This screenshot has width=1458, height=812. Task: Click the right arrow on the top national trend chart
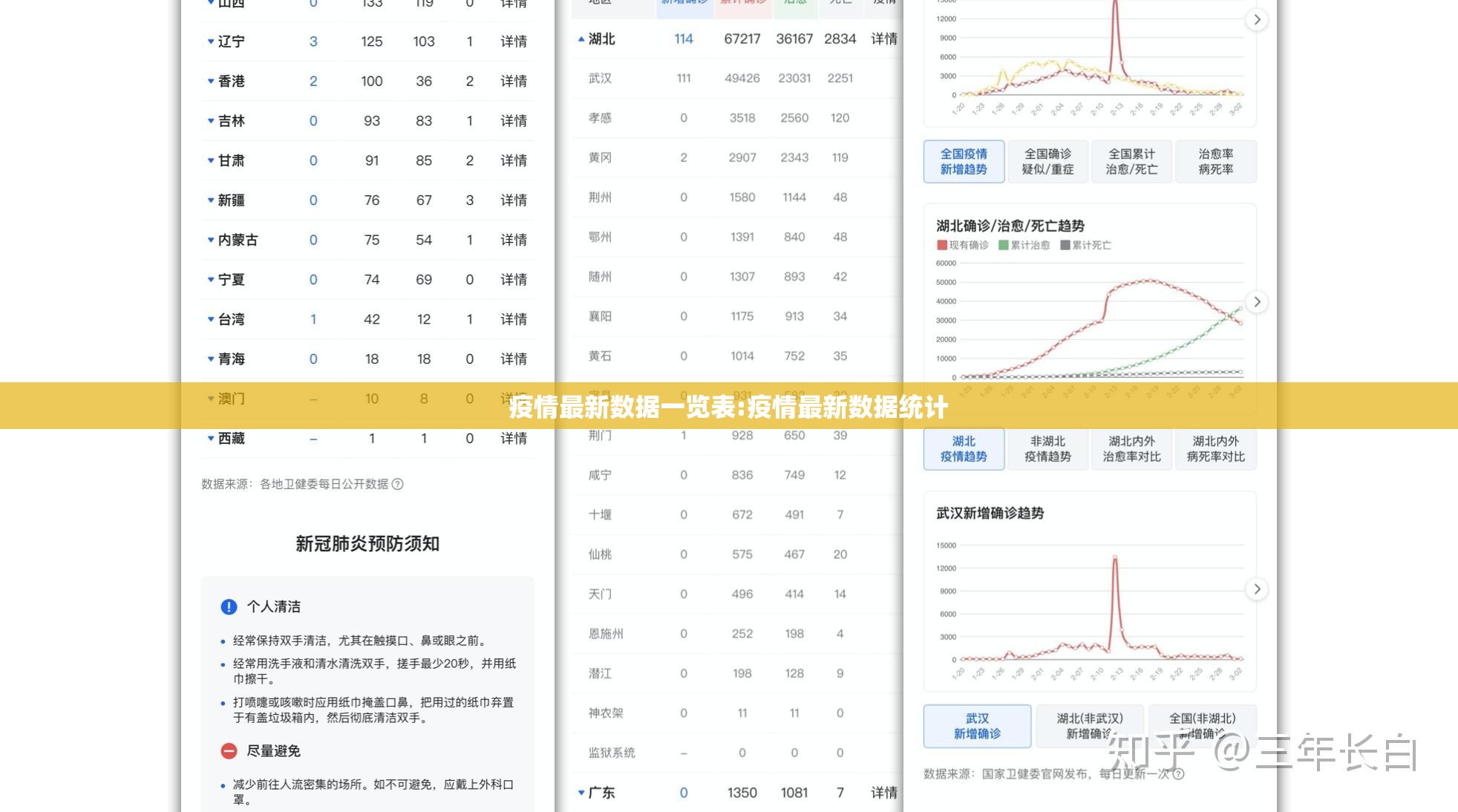click(1257, 19)
